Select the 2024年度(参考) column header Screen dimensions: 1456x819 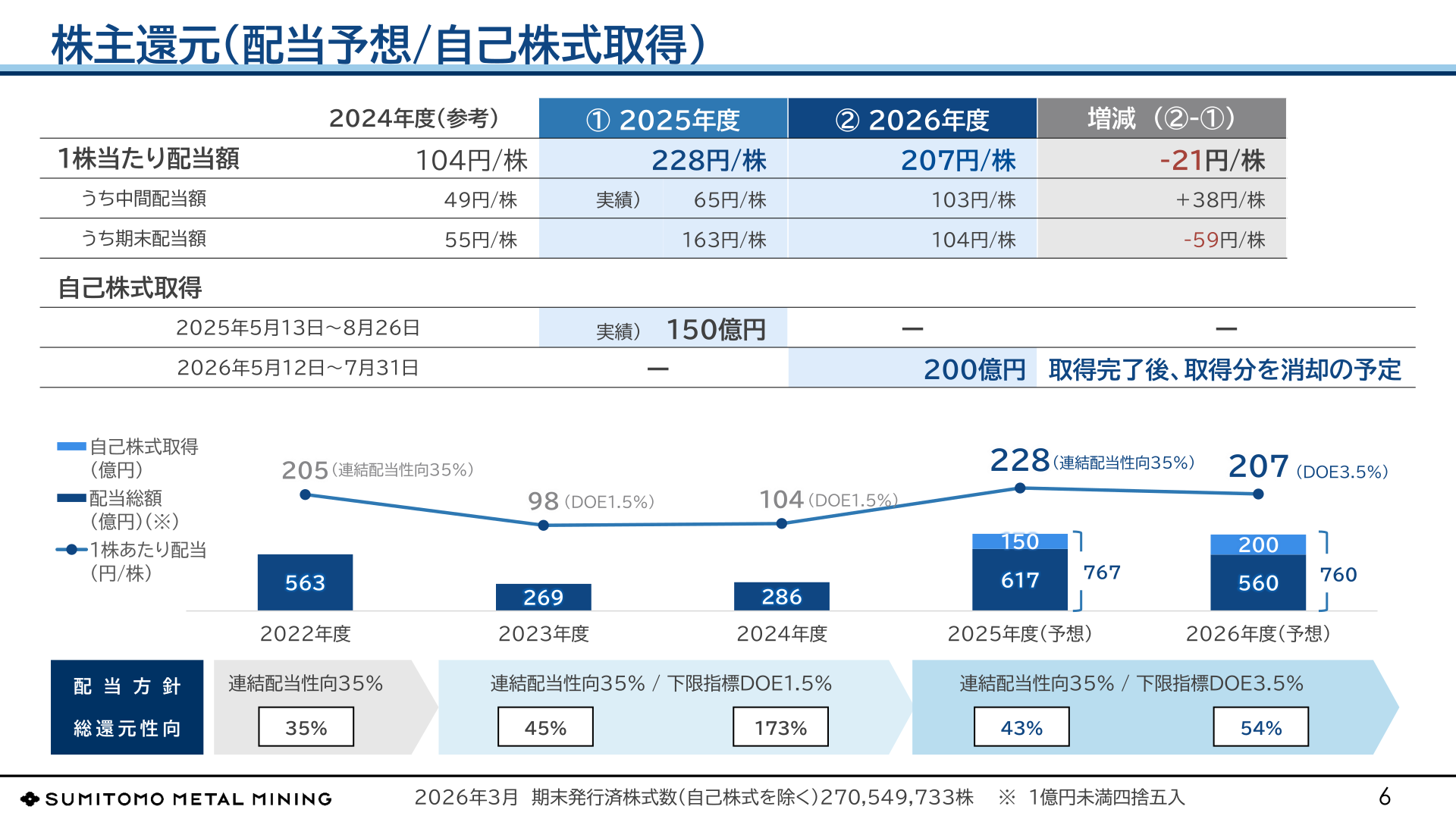click(x=414, y=118)
